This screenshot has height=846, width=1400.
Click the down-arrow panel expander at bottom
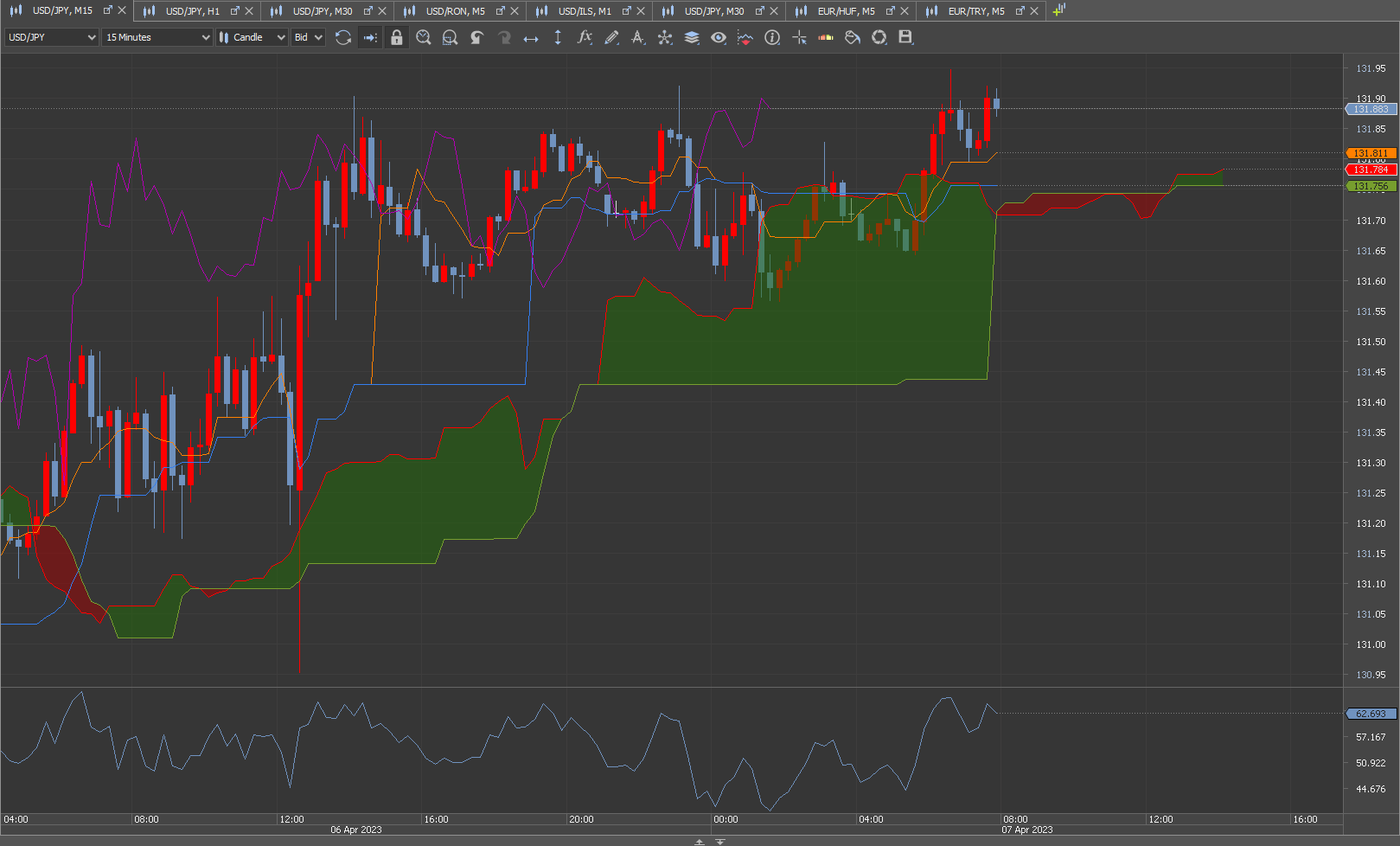[720, 842]
